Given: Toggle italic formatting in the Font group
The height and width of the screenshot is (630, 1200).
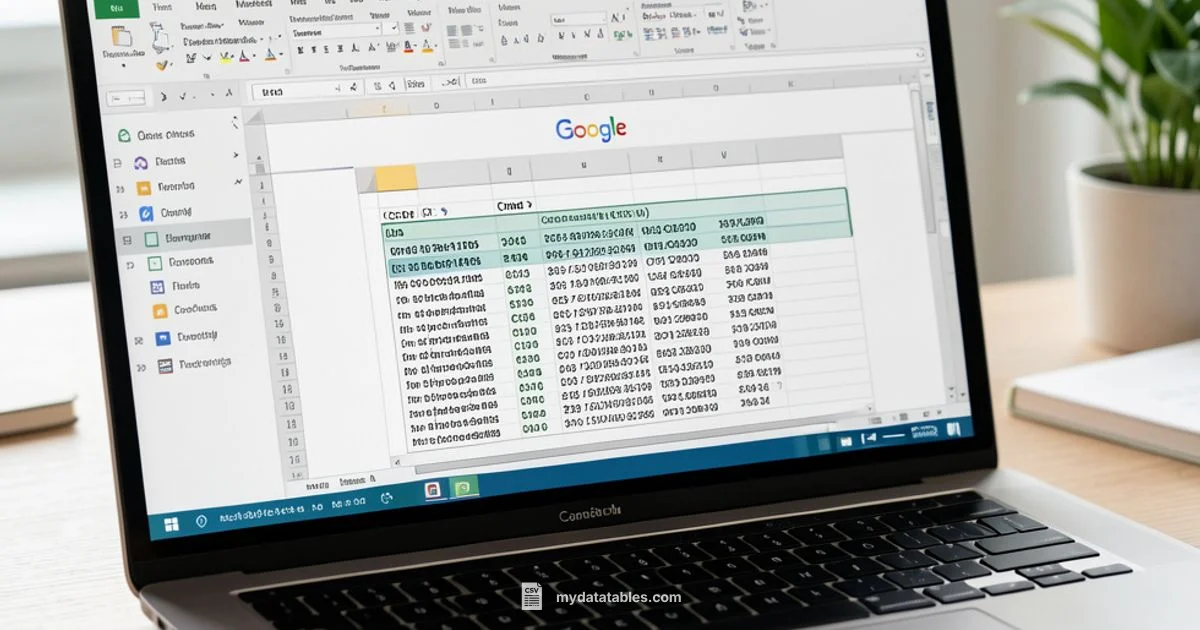Looking at the screenshot, I should coord(314,48).
